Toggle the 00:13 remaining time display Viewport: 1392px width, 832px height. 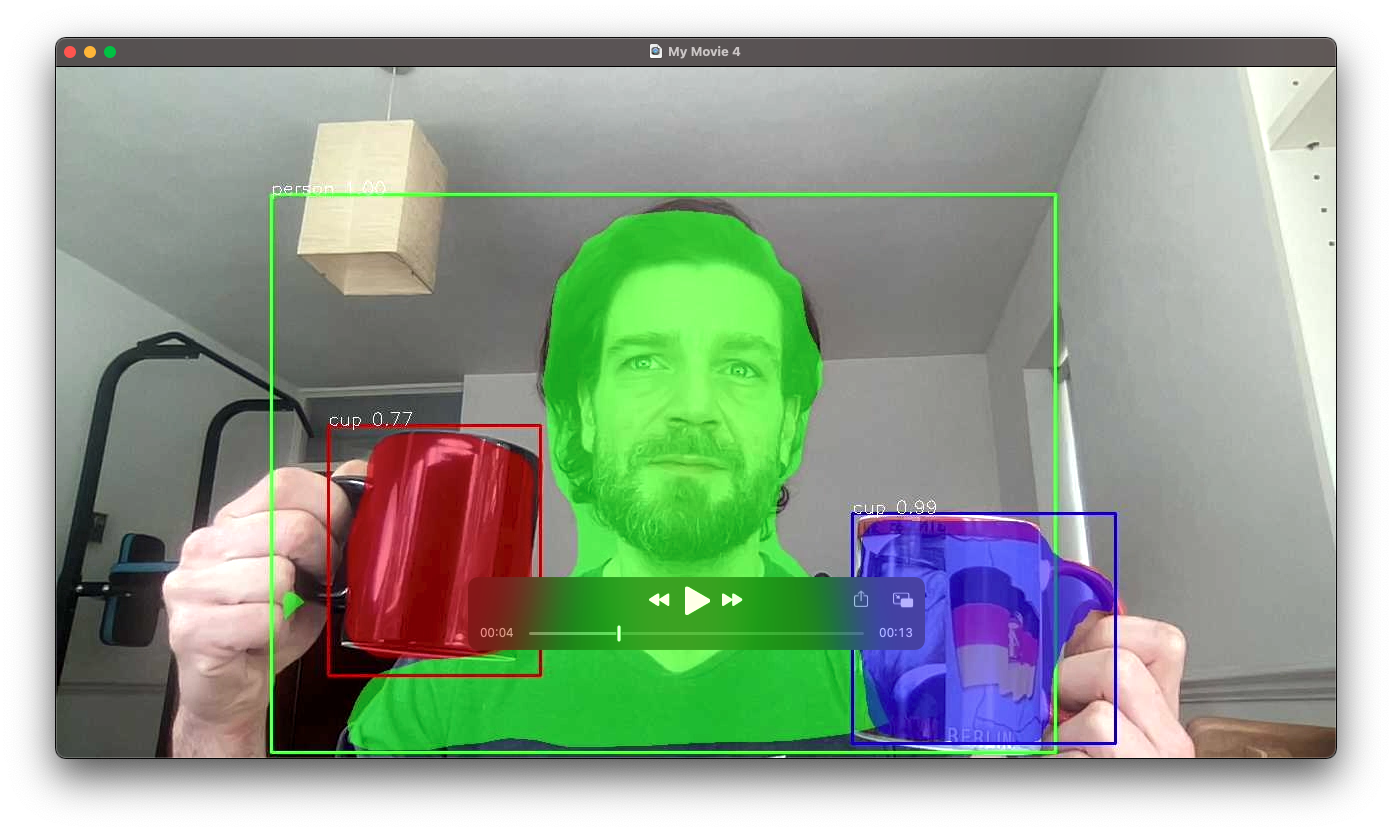click(895, 633)
